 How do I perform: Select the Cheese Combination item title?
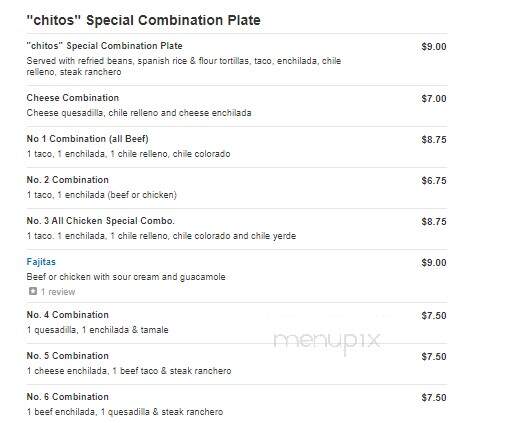pos(73,98)
